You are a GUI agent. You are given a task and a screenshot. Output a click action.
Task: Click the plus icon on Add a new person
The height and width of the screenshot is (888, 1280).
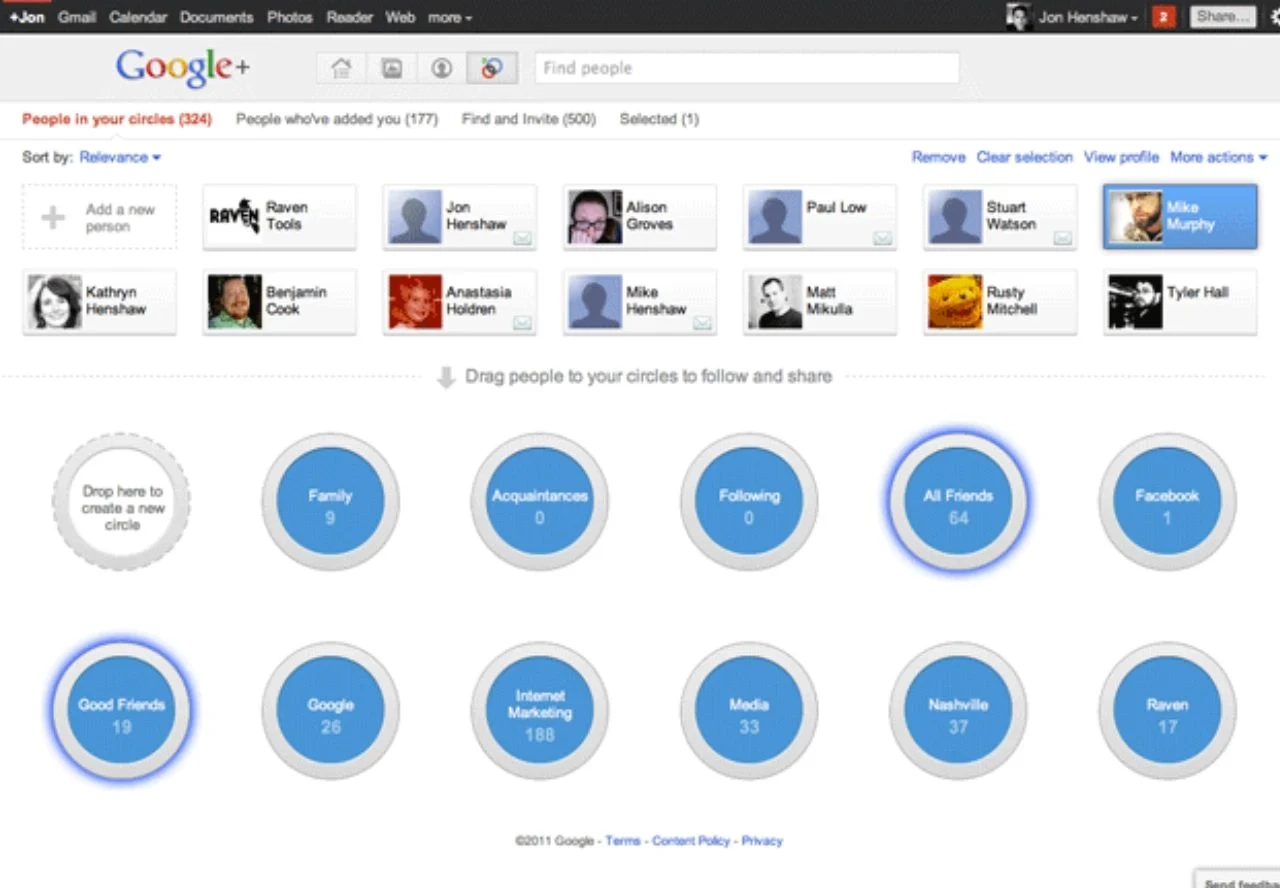(x=53, y=218)
